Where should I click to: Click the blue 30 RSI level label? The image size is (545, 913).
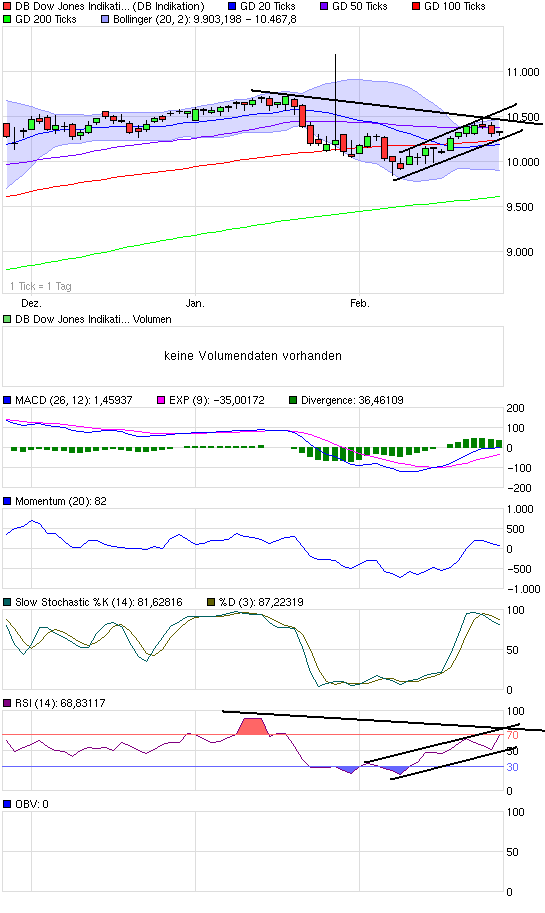coord(512,767)
